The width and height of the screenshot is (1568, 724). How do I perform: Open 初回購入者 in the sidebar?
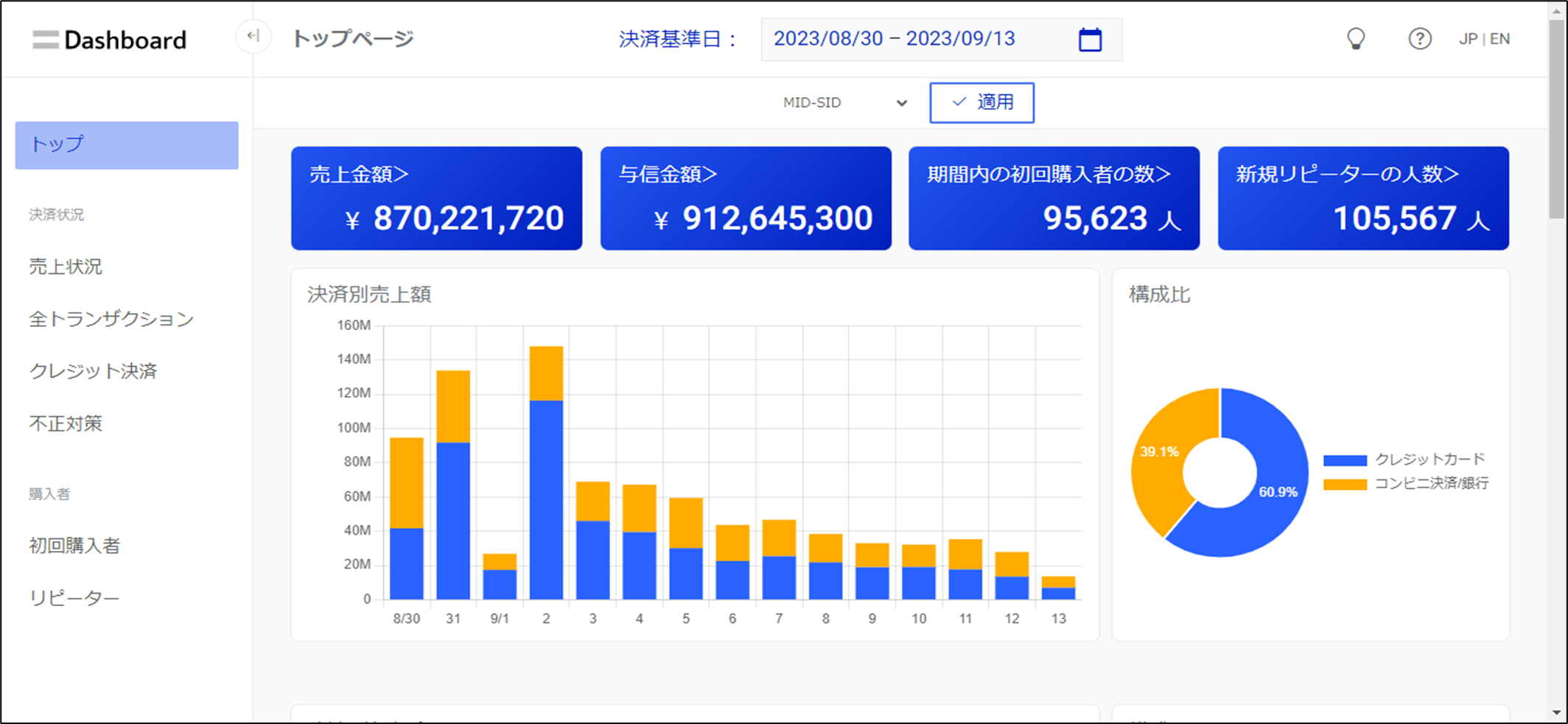(x=74, y=546)
